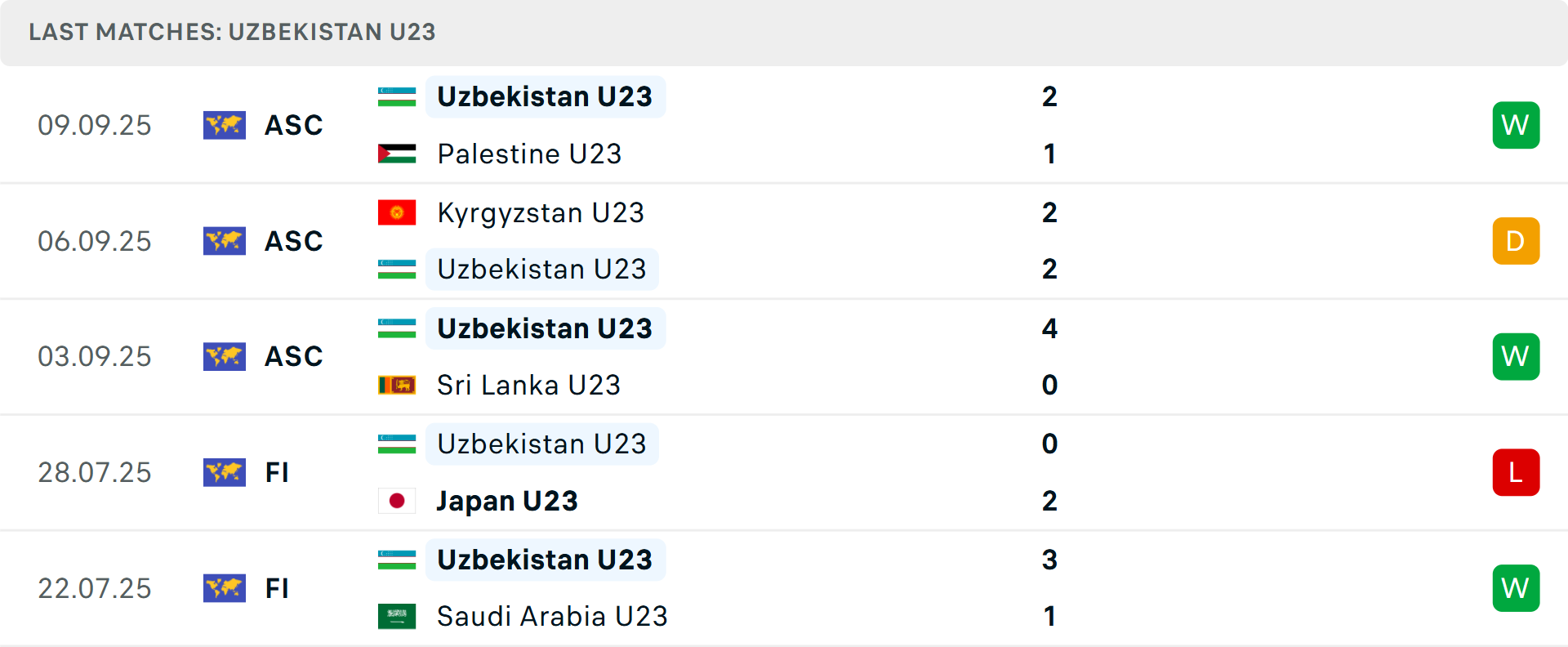The image size is (1568, 647).
Task: Click the Palestine U23 flag icon
Action: coord(397,154)
